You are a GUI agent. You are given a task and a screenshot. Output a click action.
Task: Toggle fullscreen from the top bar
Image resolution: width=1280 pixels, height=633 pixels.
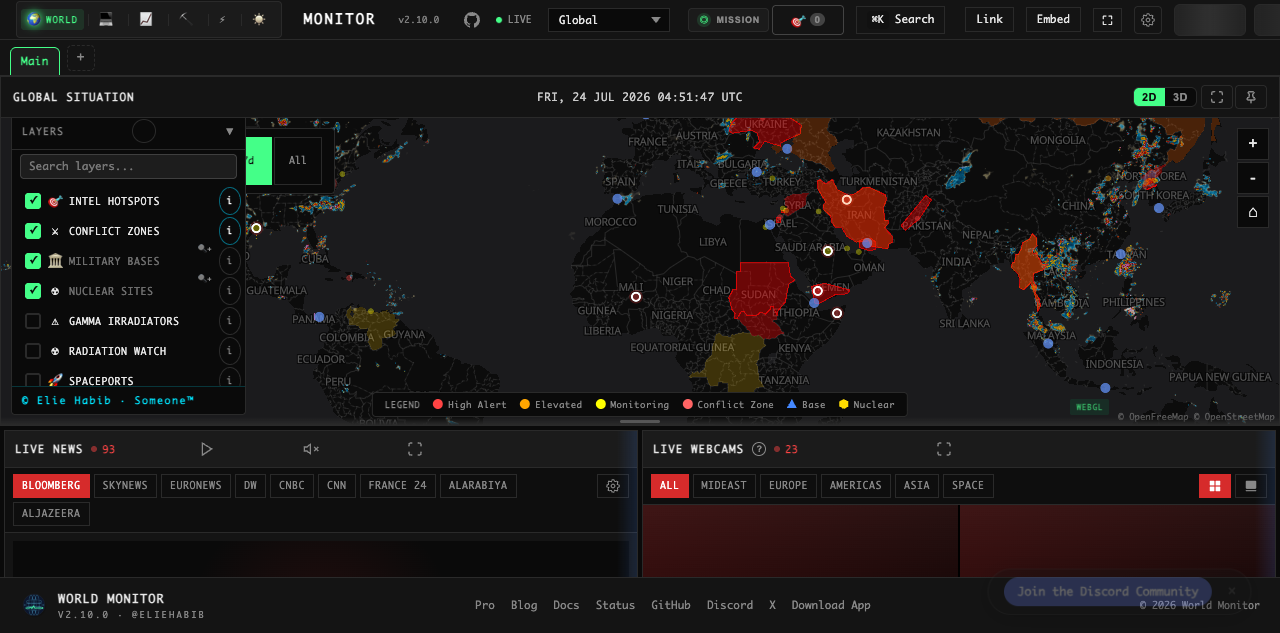[x=1107, y=19]
